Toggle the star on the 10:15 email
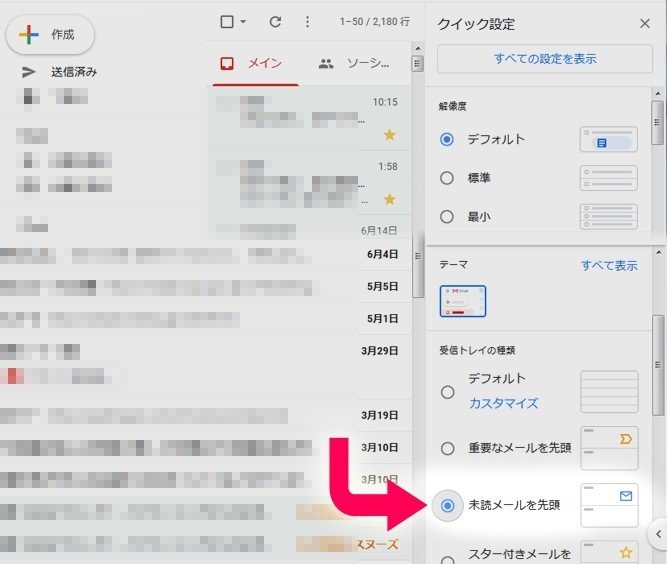This screenshot has height=564, width=667. tap(389, 135)
